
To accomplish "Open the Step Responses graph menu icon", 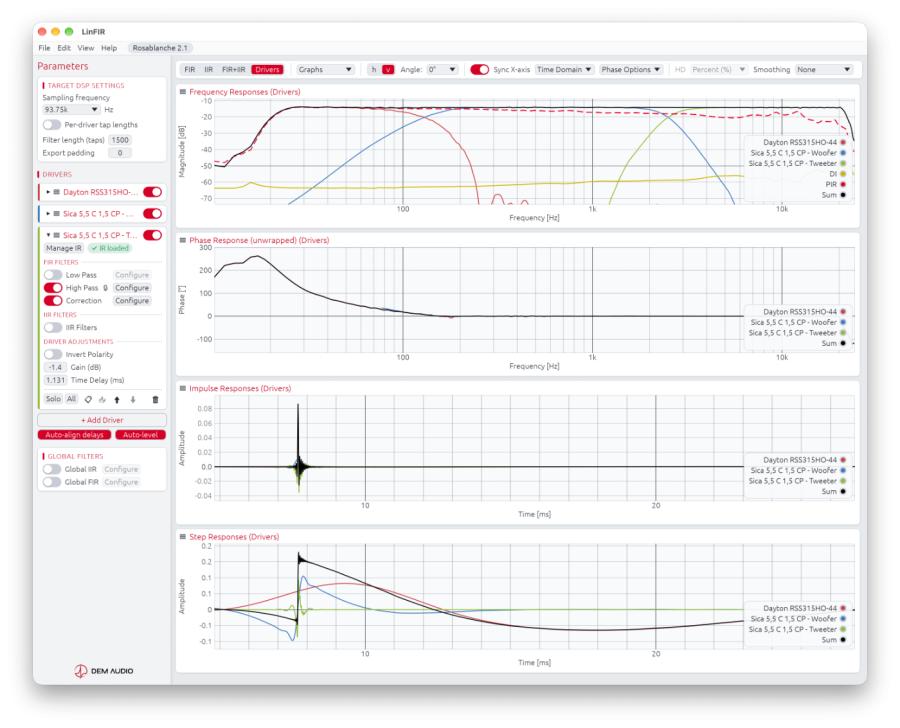I will tap(183, 537).
